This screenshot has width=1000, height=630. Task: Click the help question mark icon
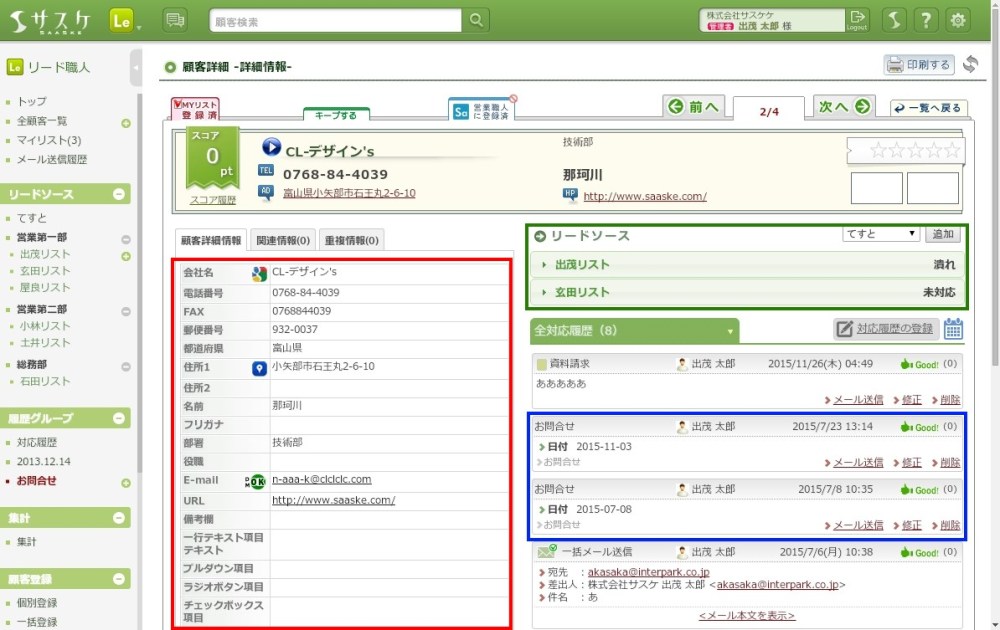click(927, 20)
